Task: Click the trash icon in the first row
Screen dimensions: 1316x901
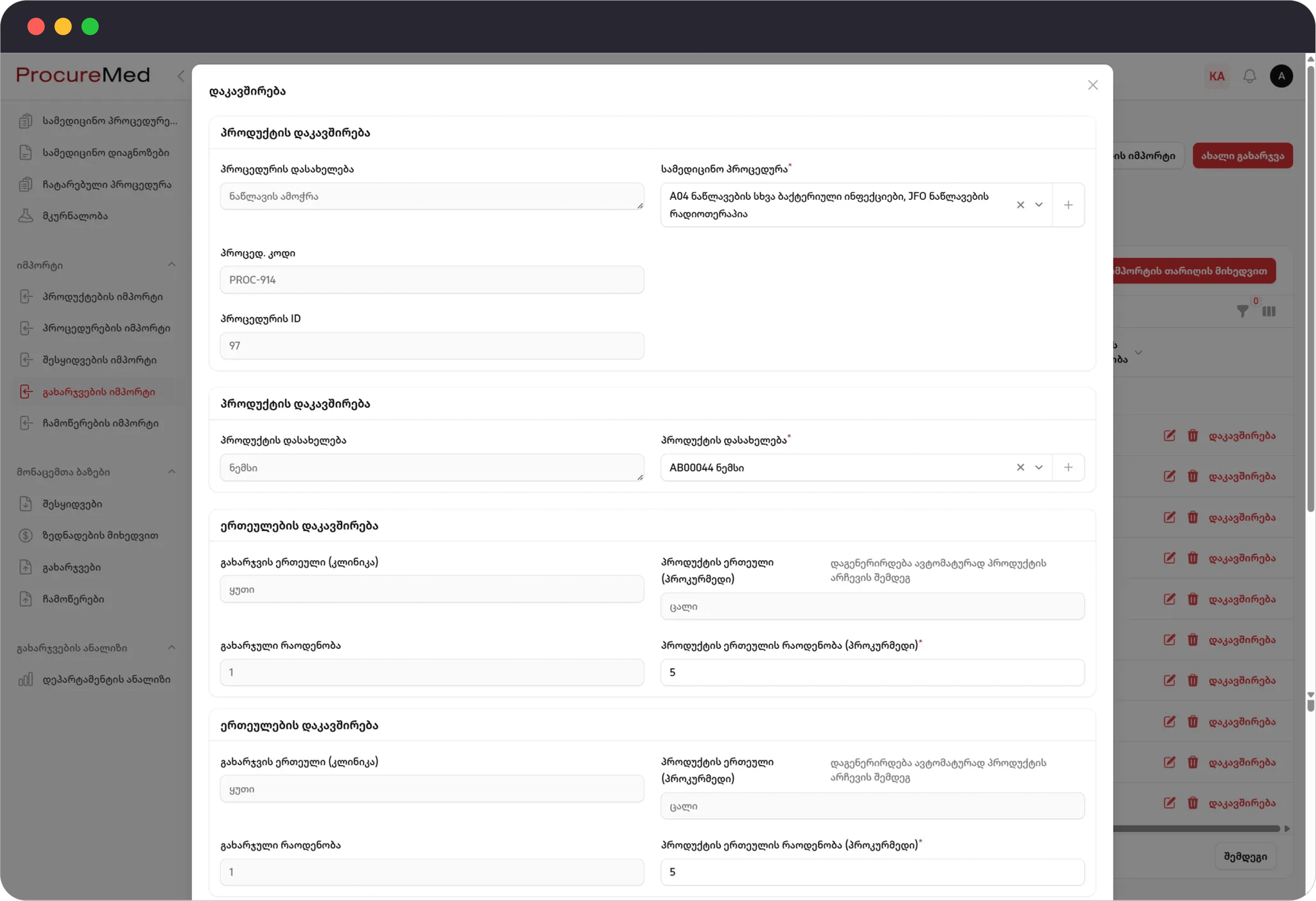Action: pos(1193,436)
